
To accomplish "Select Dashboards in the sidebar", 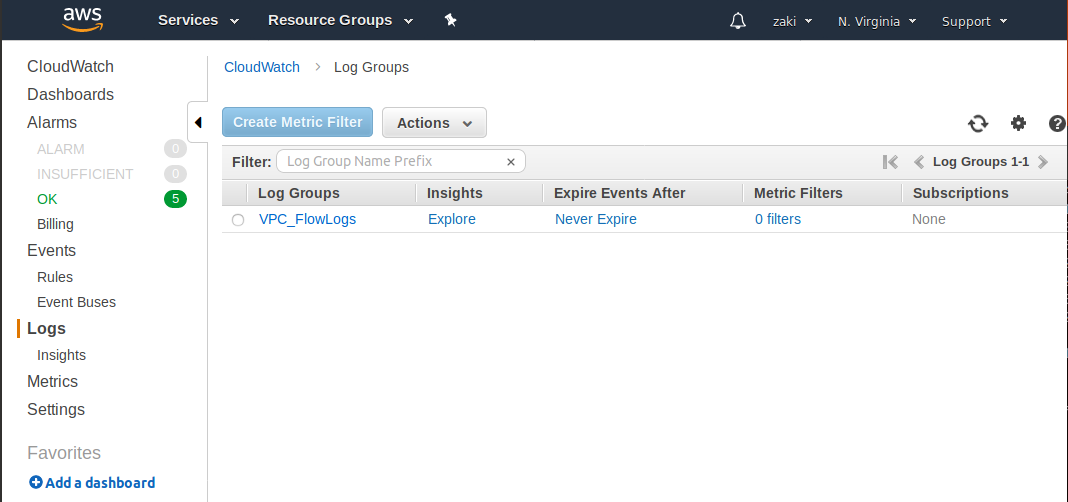I will pos(70,94).
